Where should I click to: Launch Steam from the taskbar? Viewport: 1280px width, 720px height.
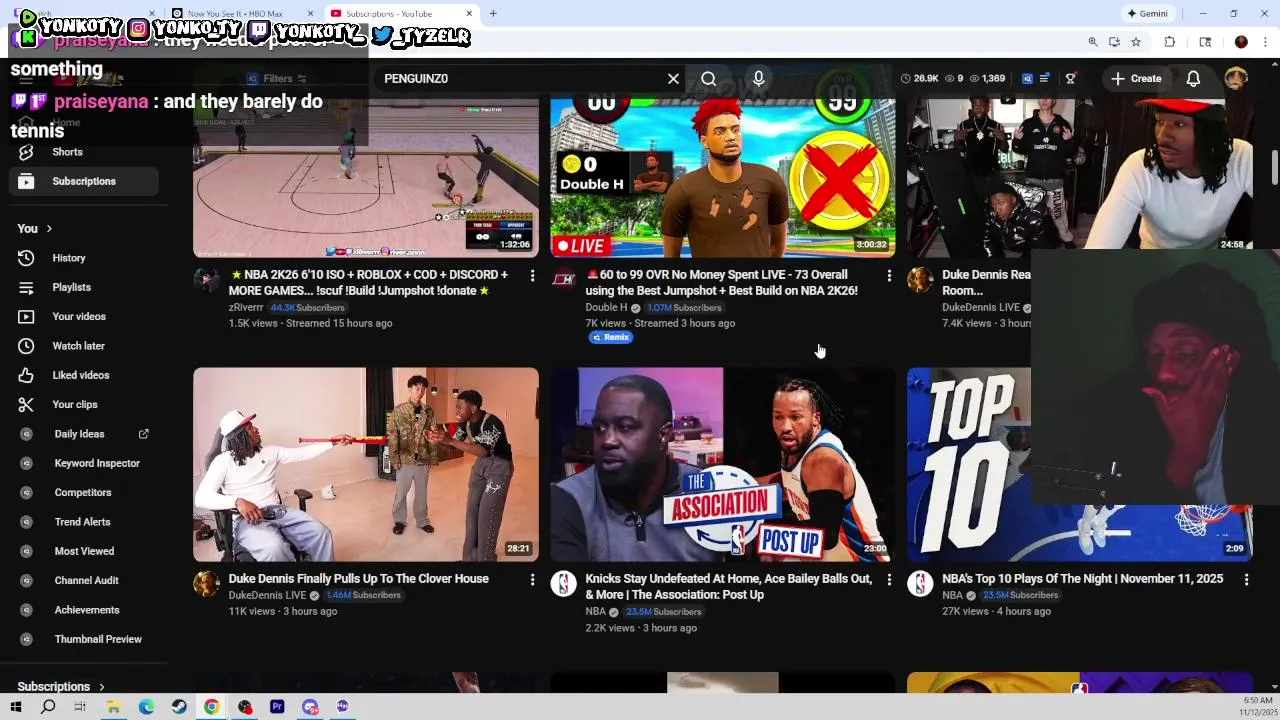click(178, 707)
